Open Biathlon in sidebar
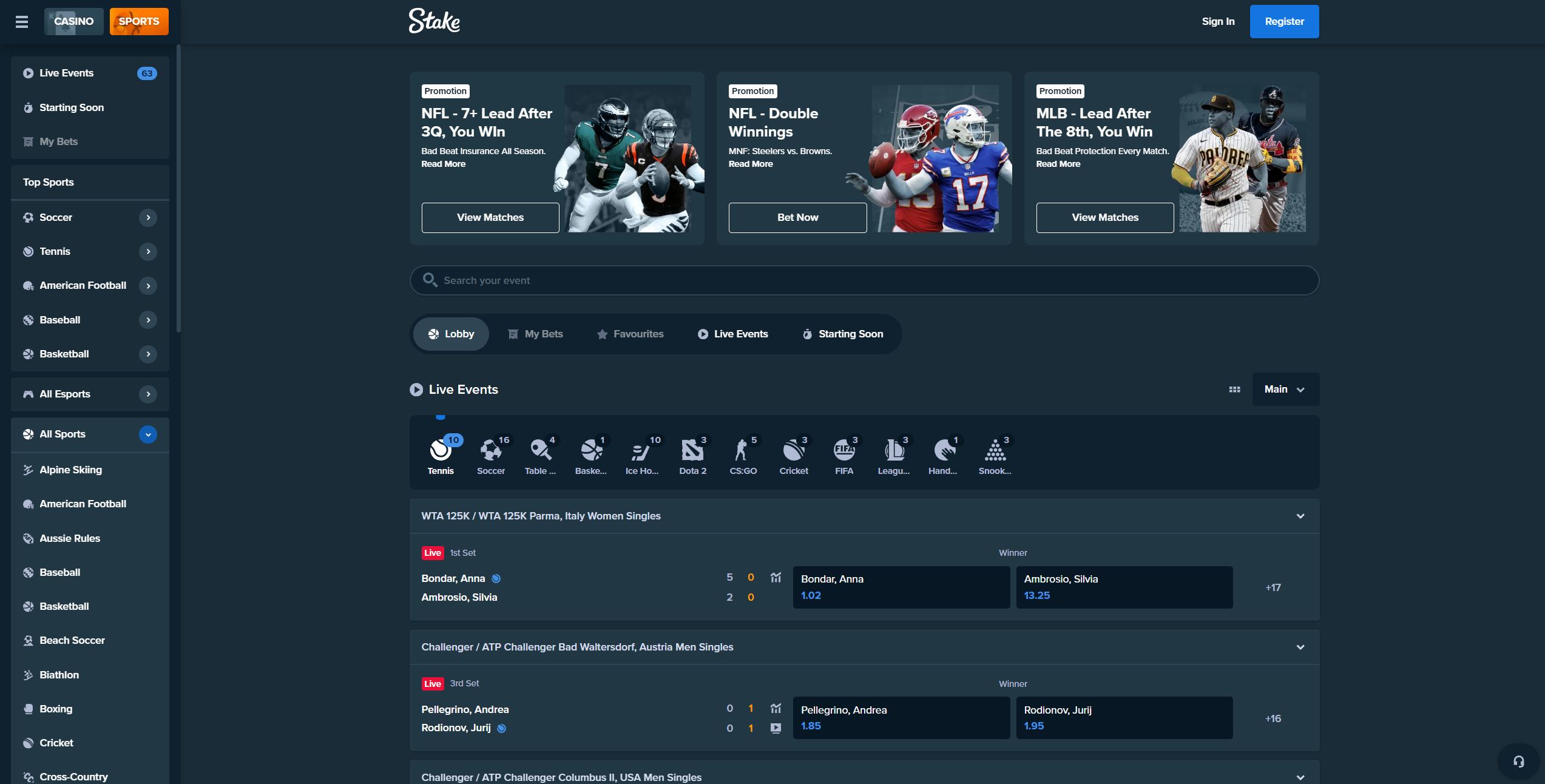 tap(90, 675)
